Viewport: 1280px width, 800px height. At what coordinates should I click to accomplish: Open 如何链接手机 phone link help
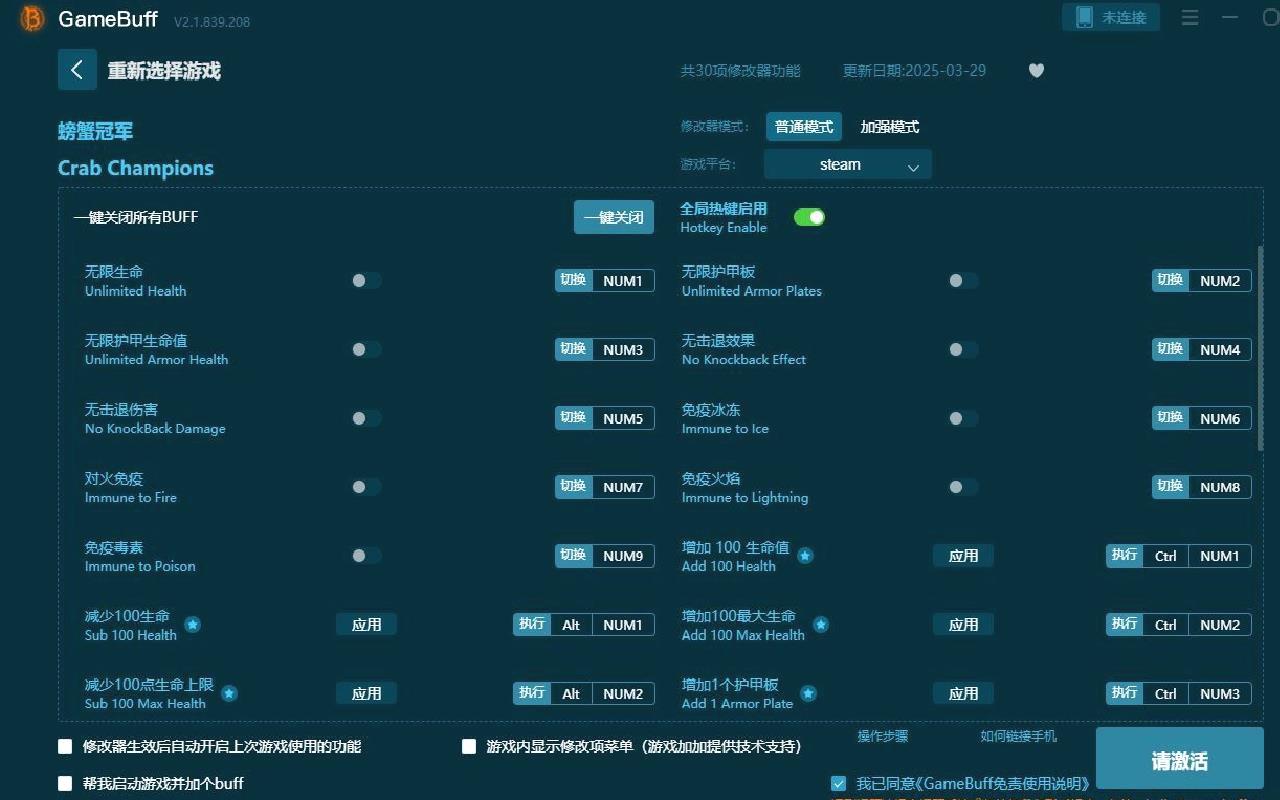pyautogui.click(x=1018, y=736)
